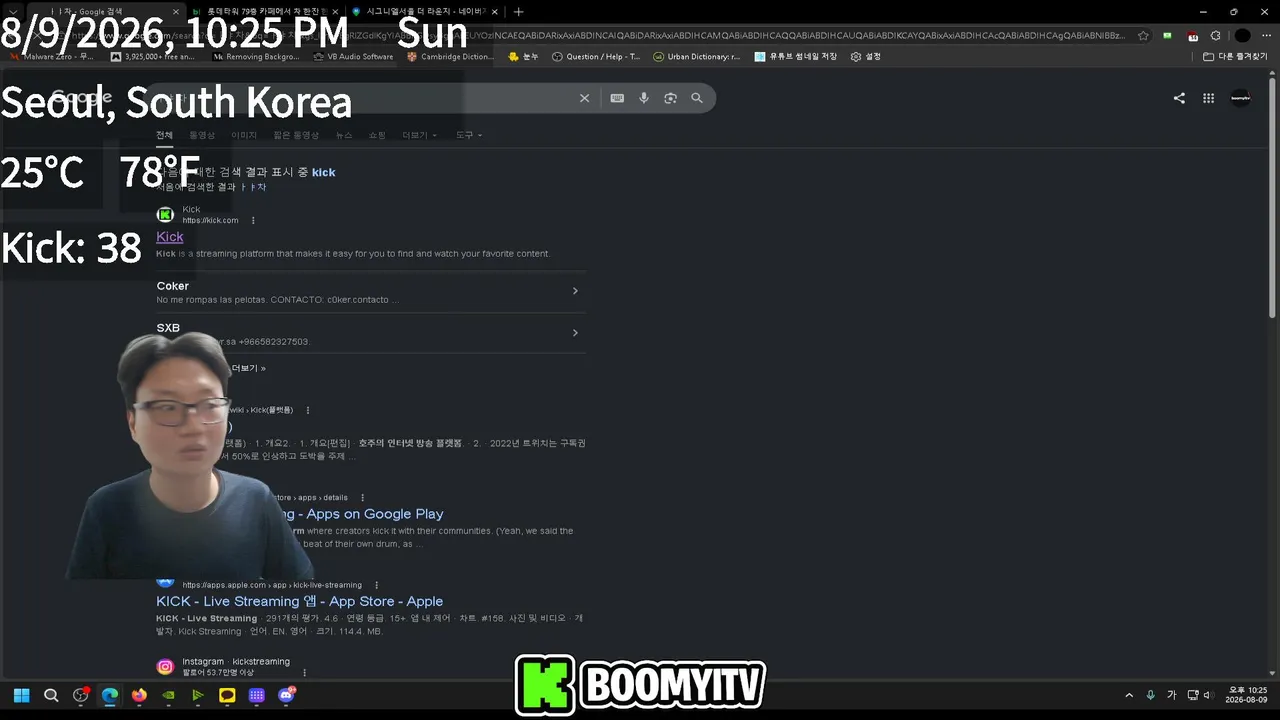Switch to the 쇼핑 tab
Viewport: 1280px width, 720px height.
[x=377, y=135]
